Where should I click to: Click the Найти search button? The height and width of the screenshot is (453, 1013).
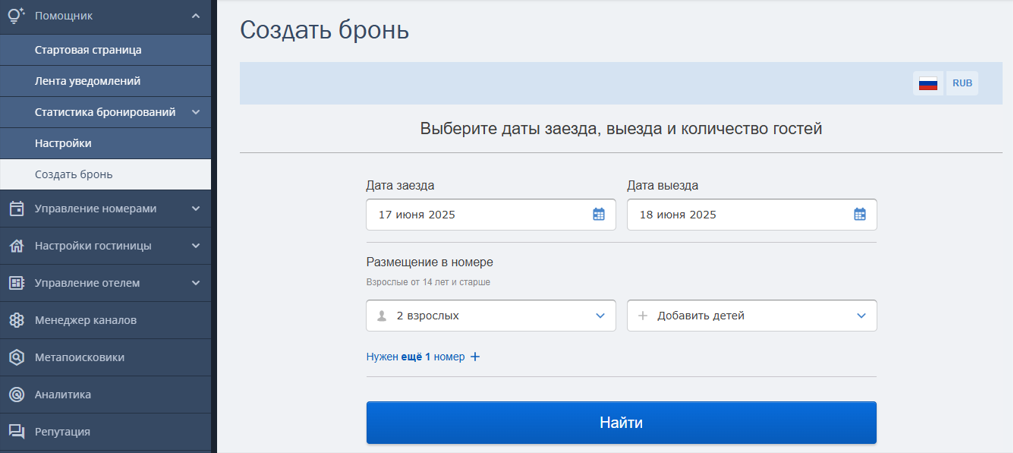621,423
